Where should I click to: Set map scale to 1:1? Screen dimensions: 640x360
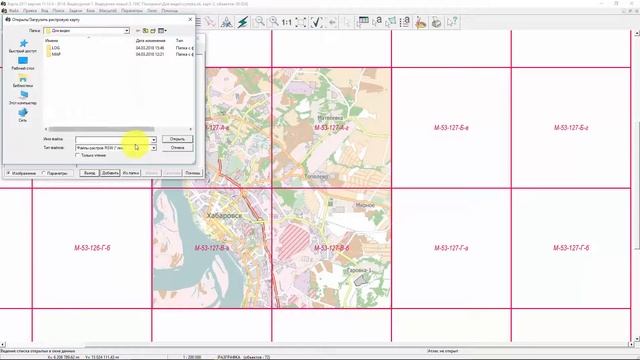[287, 22]
